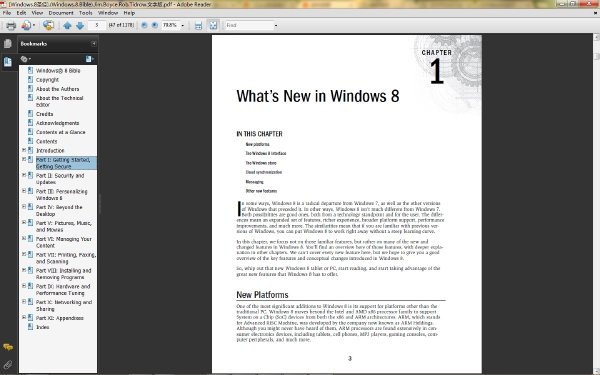The width and height of the screenshot is (600, 375).
Task: Click the bookmark icon beside Credits
Action: point(30,114)
